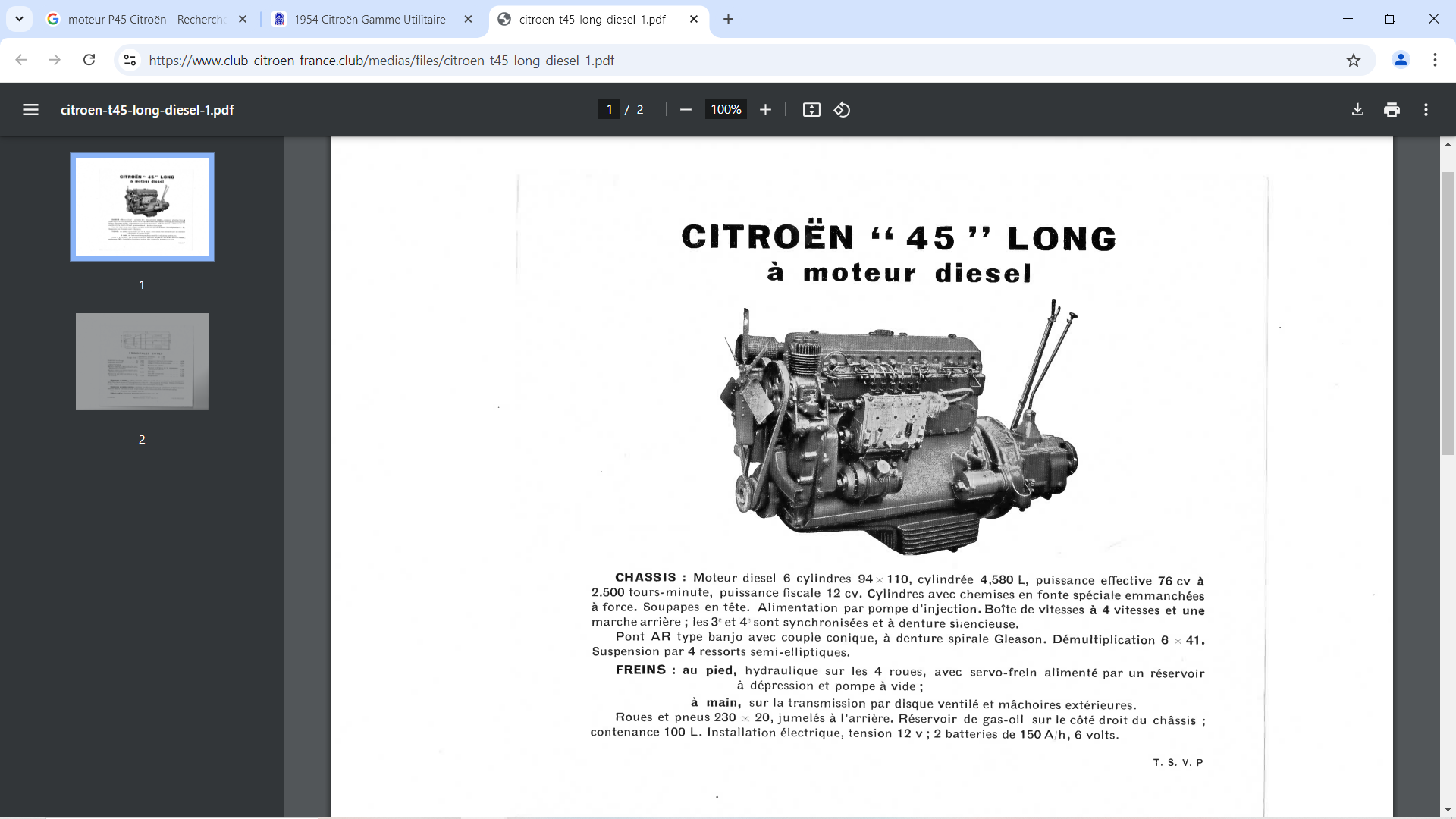
Task: Reload the current page
Action: 89,60
